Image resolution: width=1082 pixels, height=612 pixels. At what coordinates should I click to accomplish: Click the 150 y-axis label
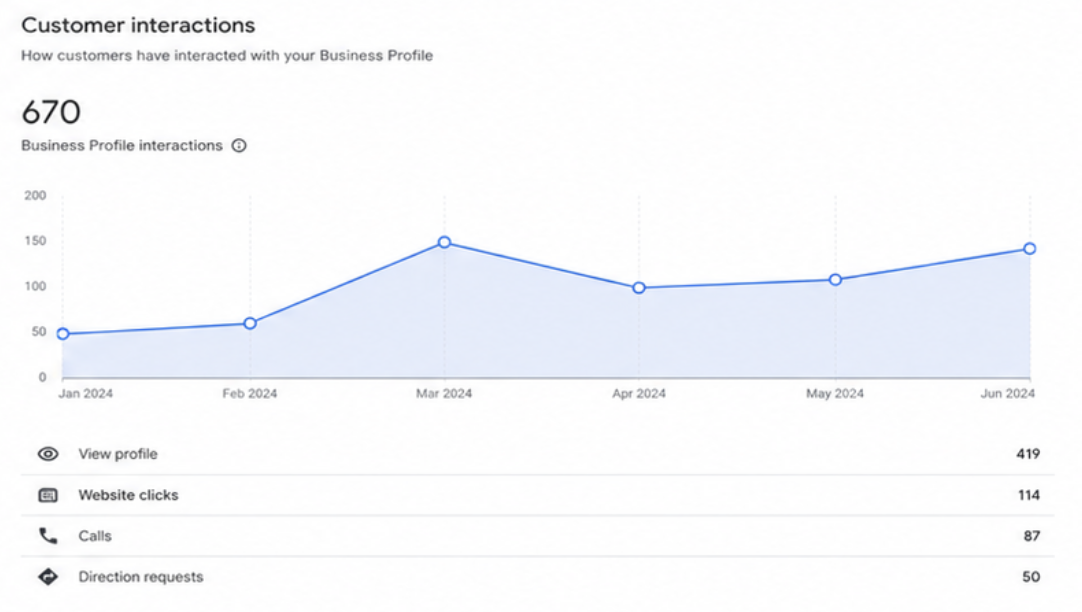click(x=35, y=241)
